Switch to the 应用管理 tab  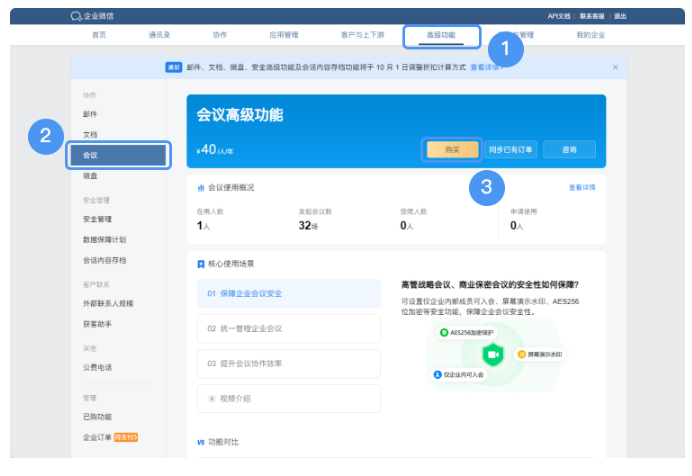point(283,35)
